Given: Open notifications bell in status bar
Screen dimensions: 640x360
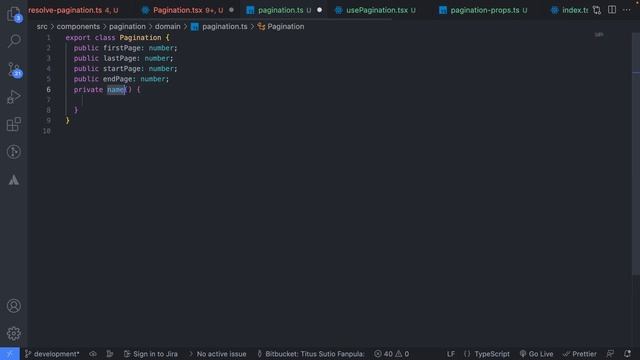Looking at the screenshot, I should pyautogui.click(x=627, y=354).
